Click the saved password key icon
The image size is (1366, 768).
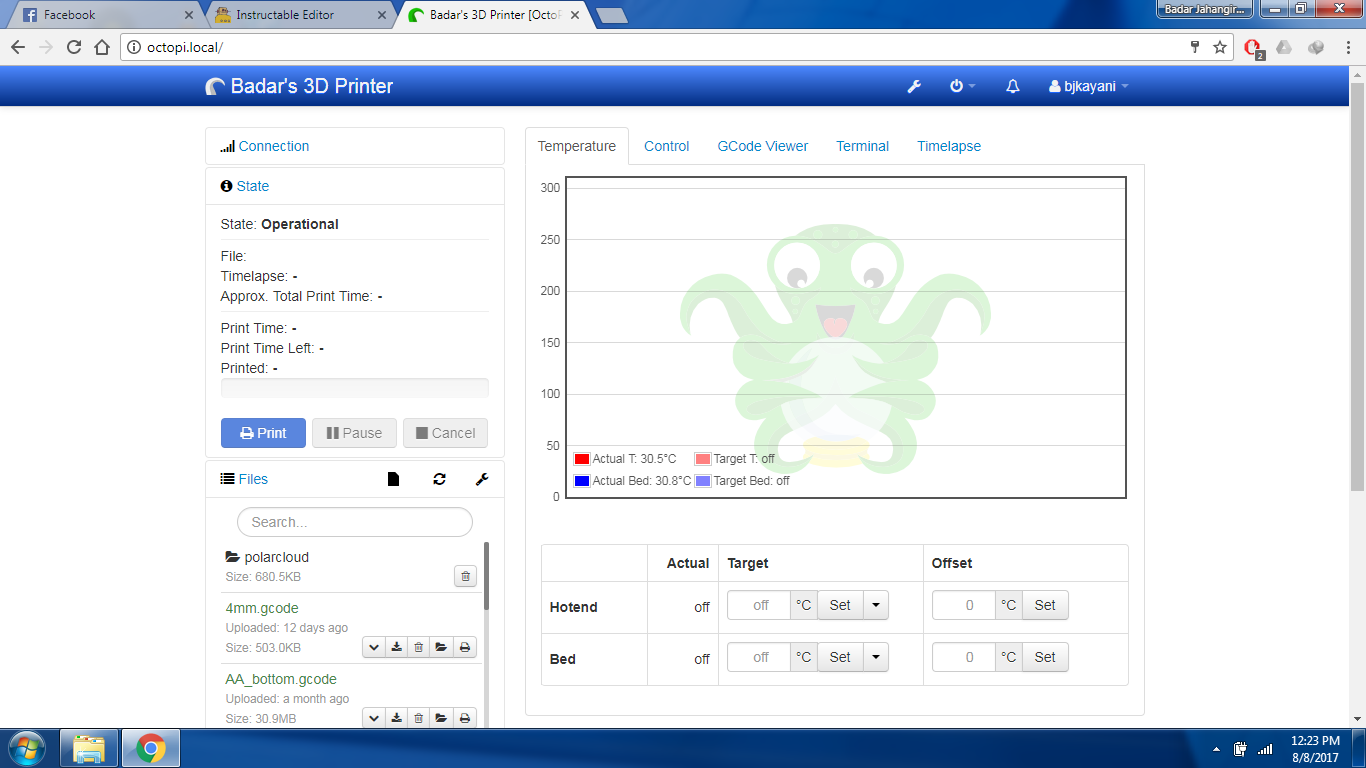(1194, 47)
